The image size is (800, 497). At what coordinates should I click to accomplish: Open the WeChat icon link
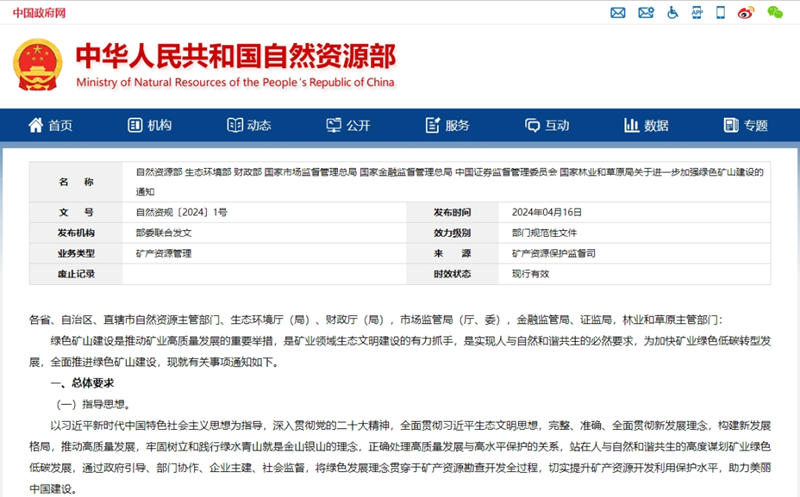774,13
